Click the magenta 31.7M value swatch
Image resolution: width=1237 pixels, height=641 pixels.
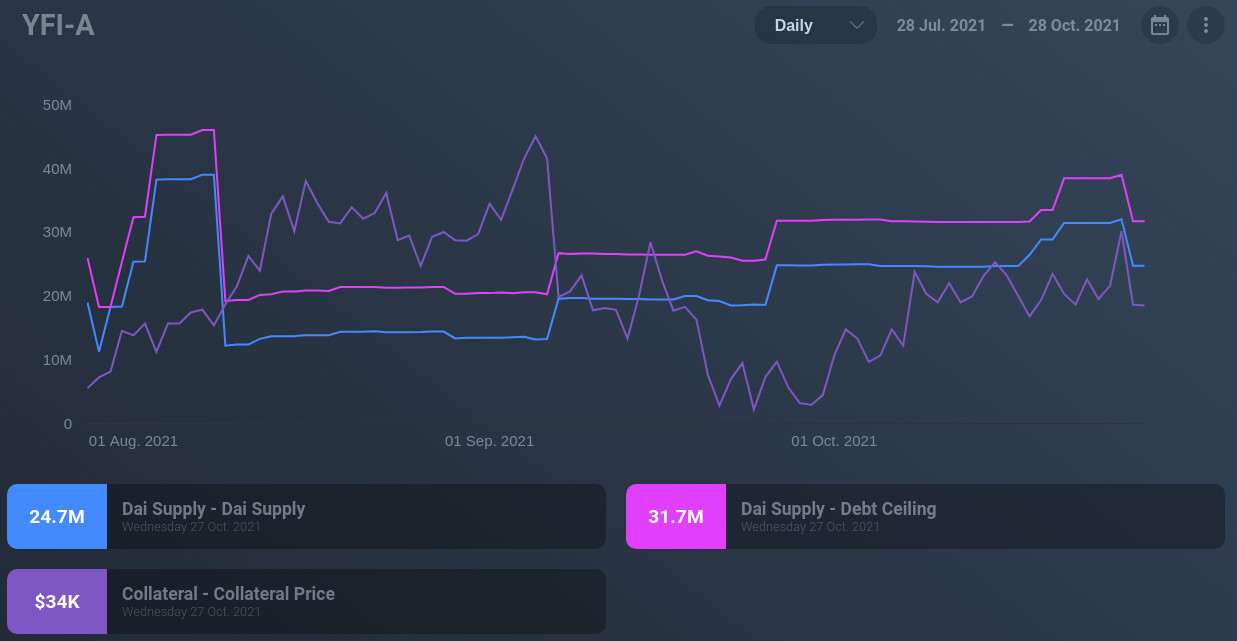pos(676,517)
